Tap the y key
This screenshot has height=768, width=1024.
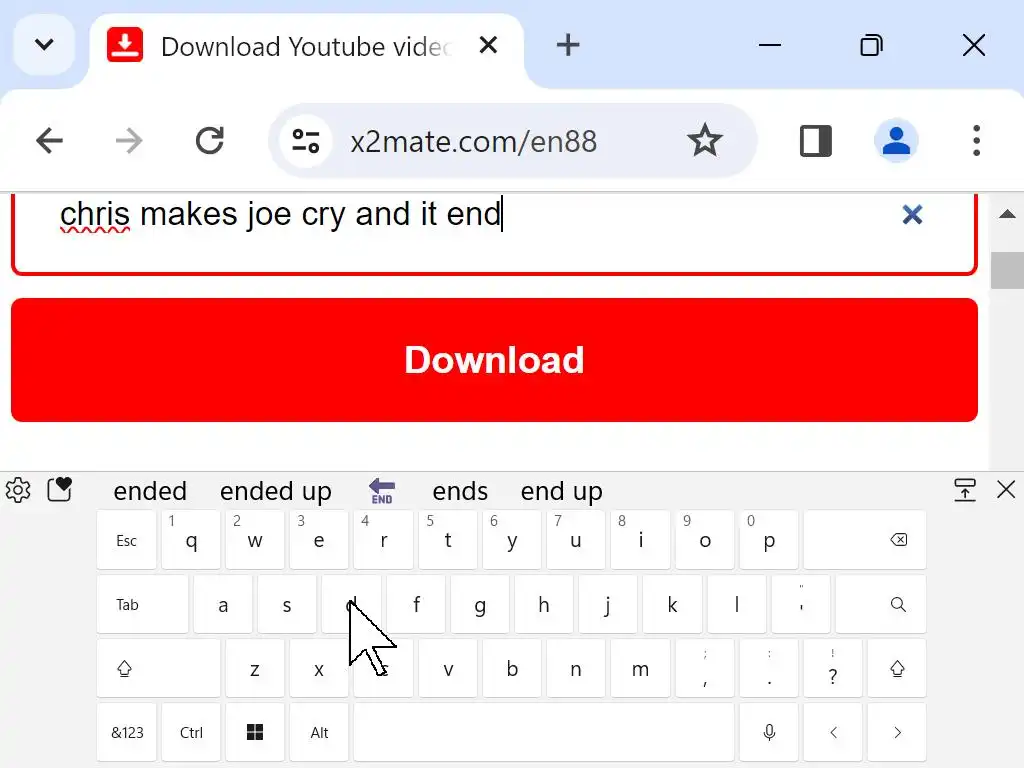511,540
